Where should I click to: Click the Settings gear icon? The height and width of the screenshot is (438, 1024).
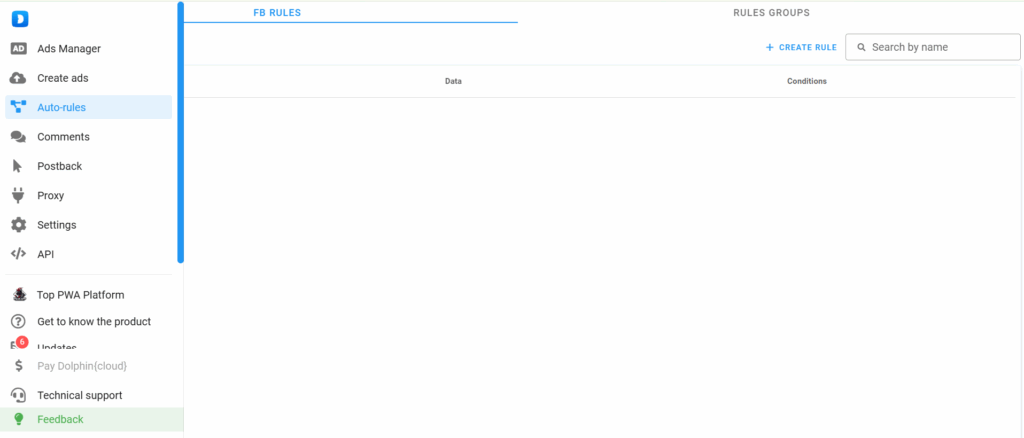(18, 225)
